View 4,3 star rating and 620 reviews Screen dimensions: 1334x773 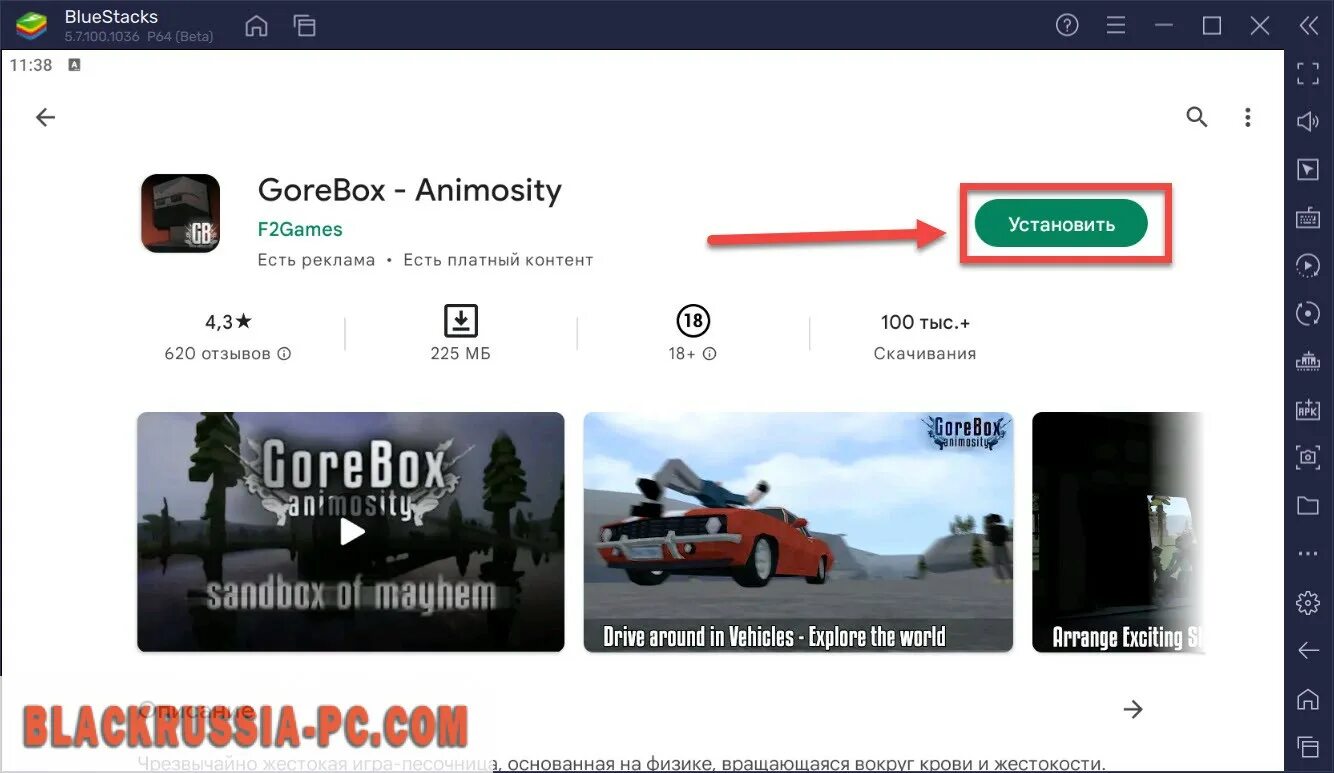[x=228, y=336]
